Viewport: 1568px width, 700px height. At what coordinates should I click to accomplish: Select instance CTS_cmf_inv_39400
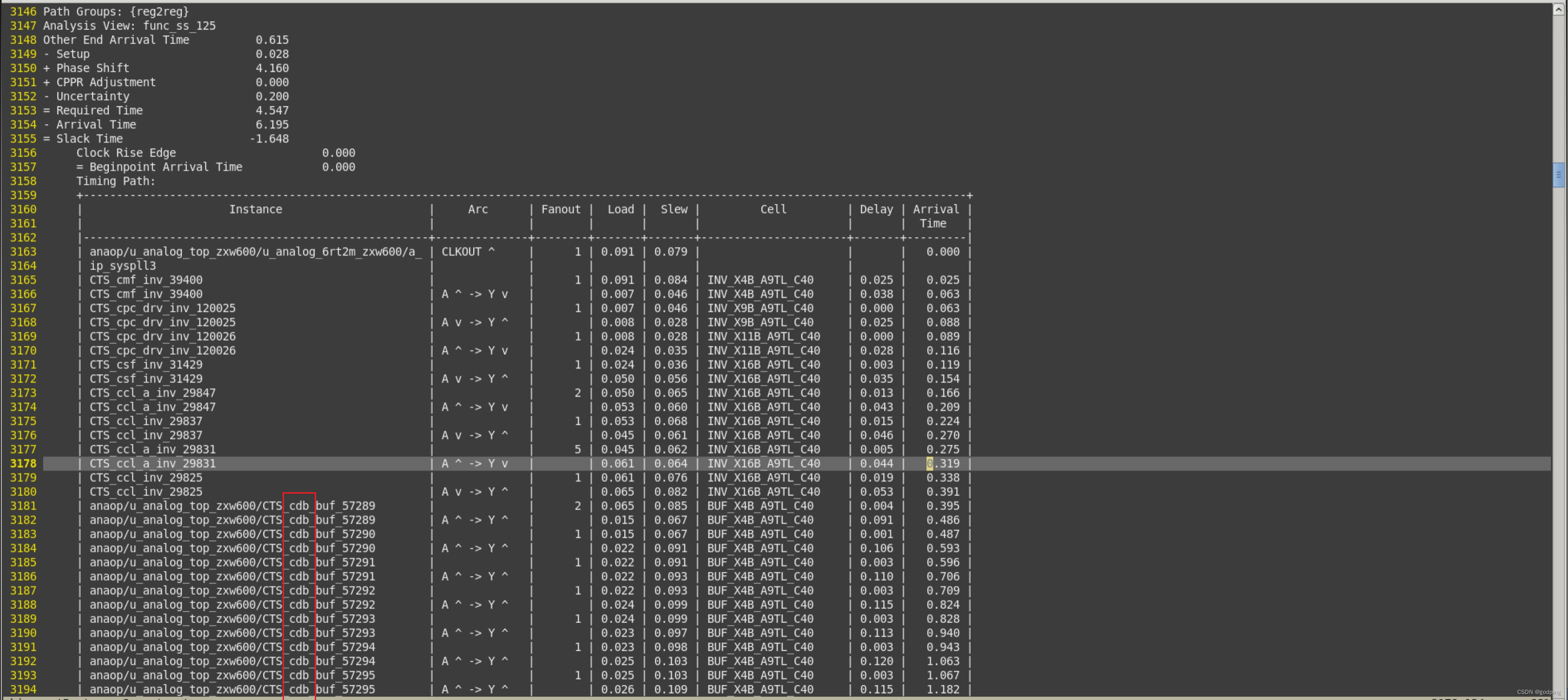[x=146, y=279]
